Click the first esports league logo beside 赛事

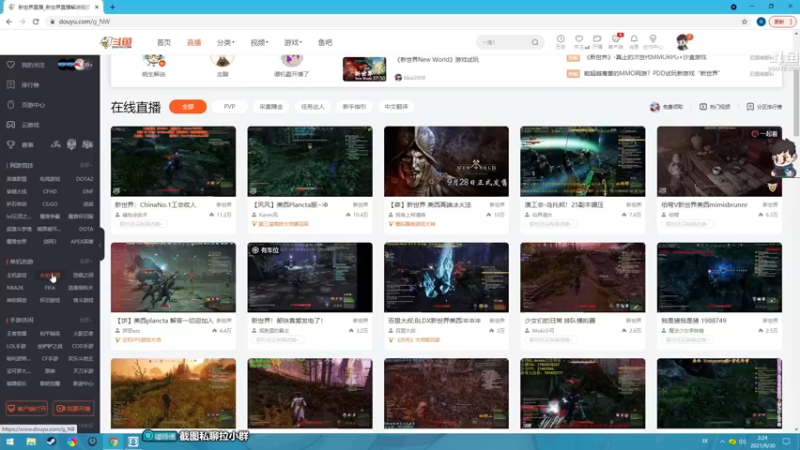(x=56, y=145)
